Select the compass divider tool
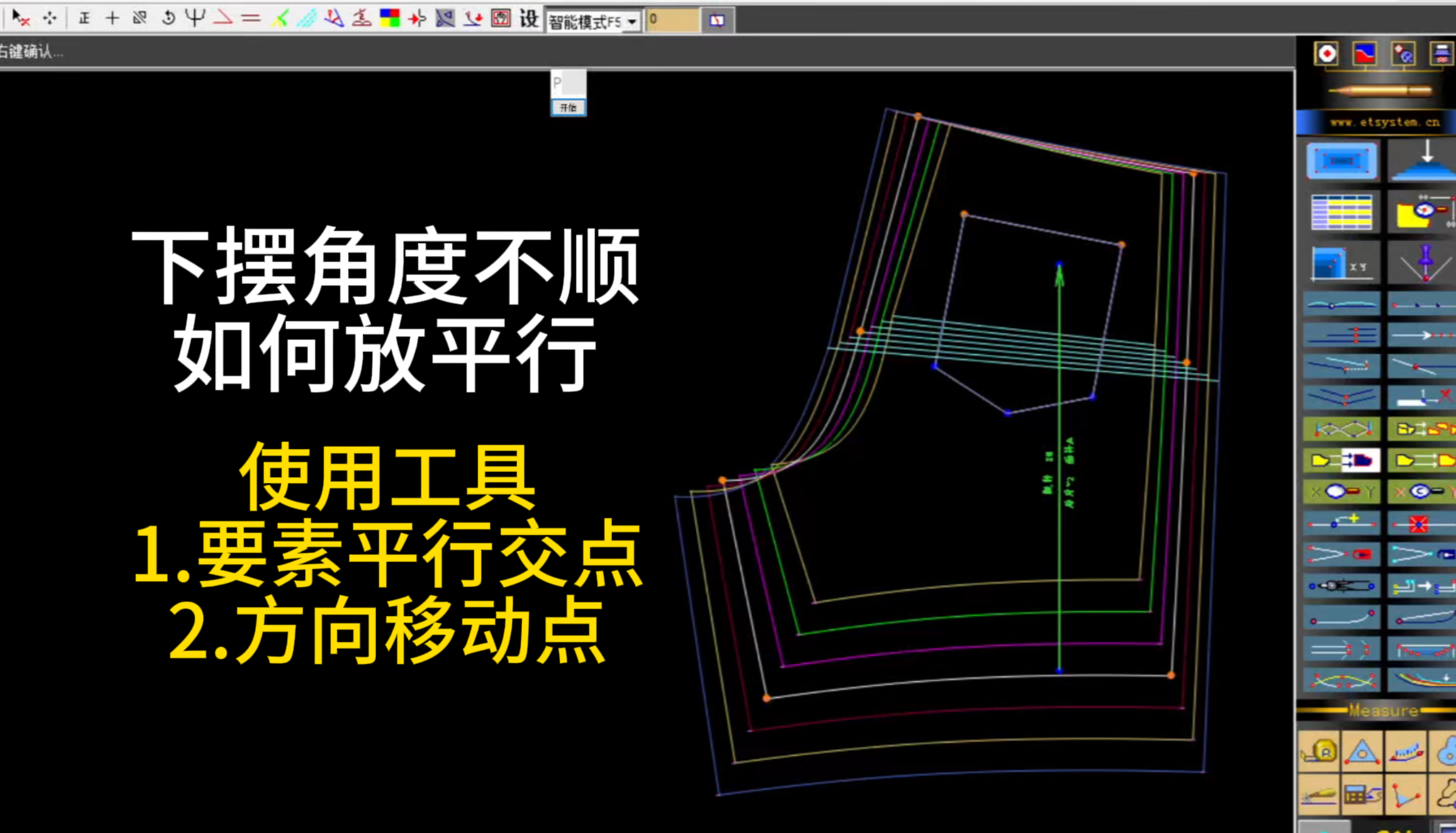1456x833 pixels. pyautogui.click(x=1342, y=586)
